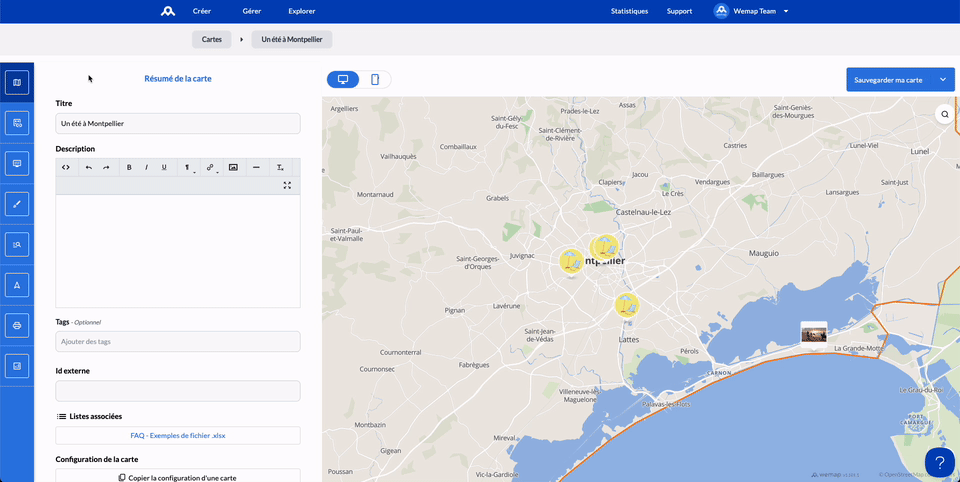Expand the description editor to fullscreen
This screenshot has height=482, width=960.
tap(287, 185)
